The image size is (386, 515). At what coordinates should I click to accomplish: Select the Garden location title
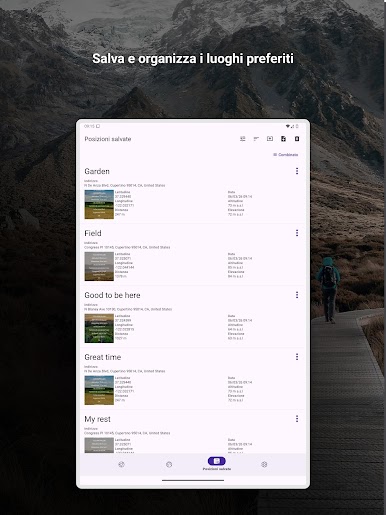[x=97, y=171]
